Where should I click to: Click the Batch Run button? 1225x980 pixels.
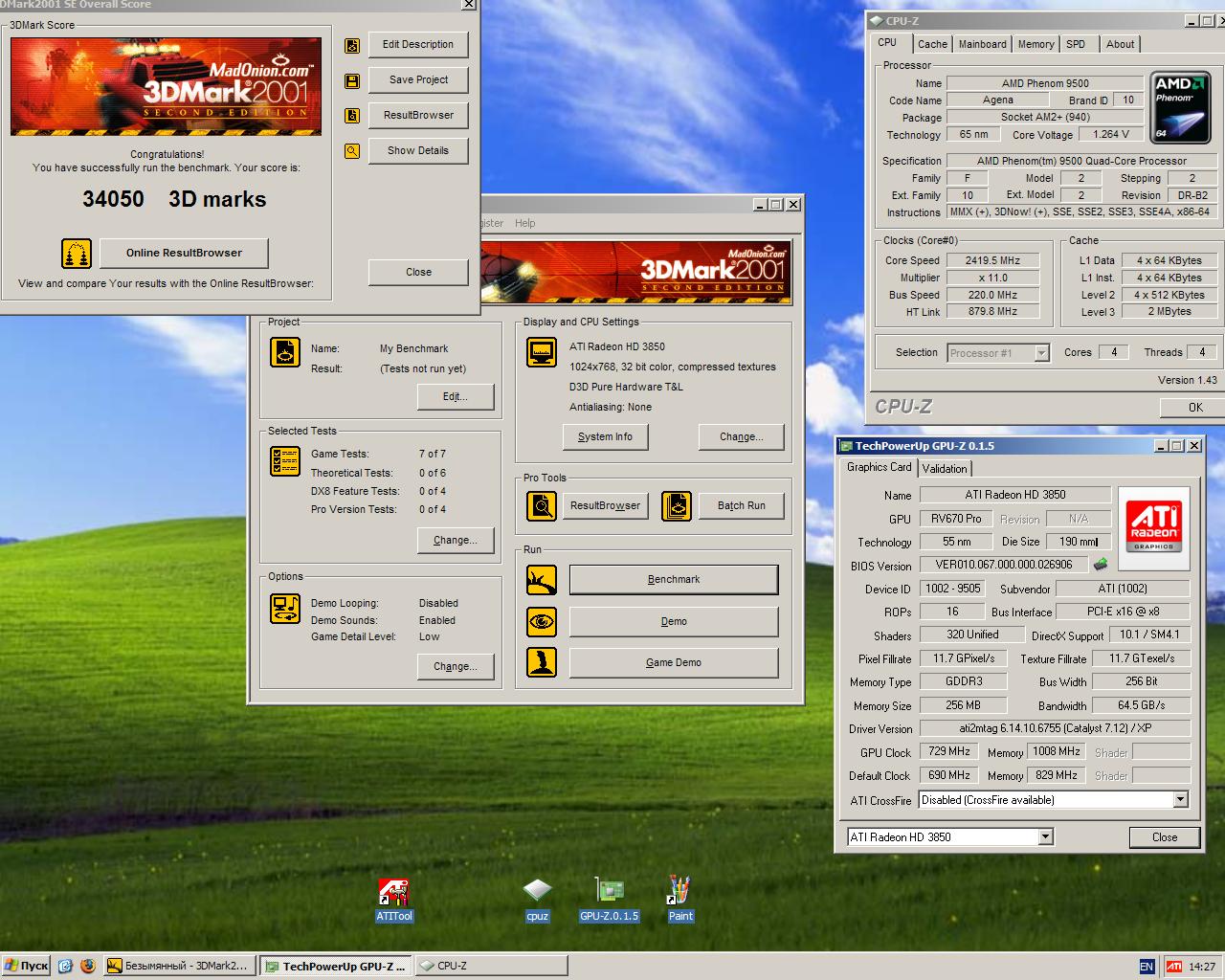(742, 505)
